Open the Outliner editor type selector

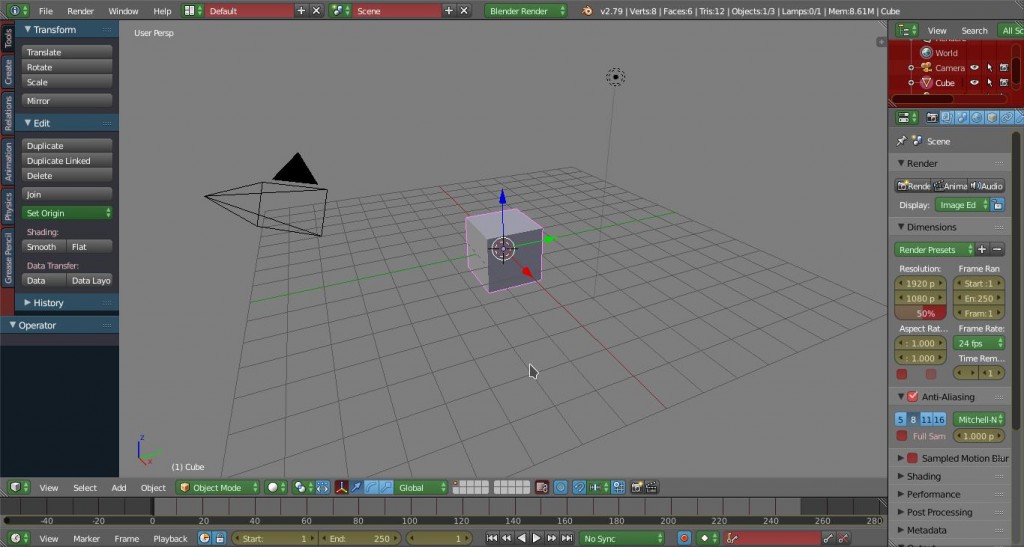click(x=907, y=30)
